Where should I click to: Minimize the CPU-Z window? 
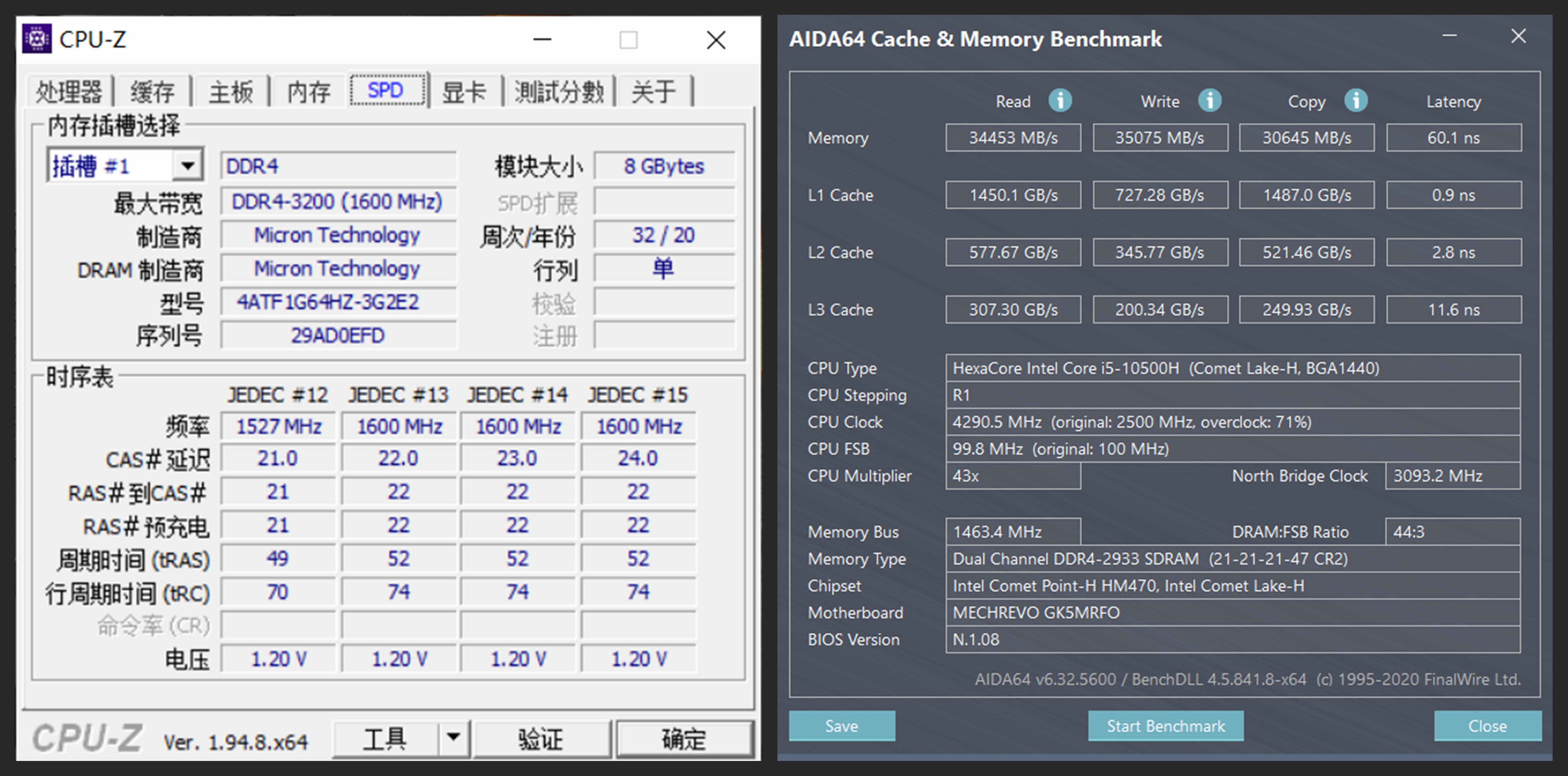click(542, 40)
